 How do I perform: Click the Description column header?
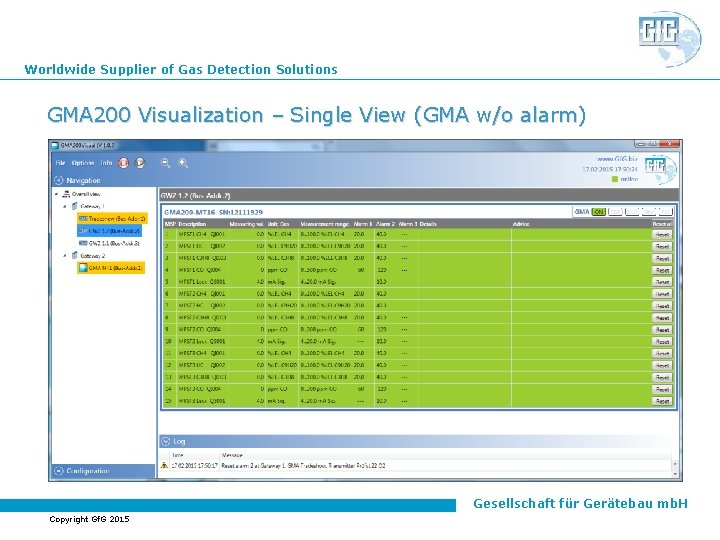coord(192,224)
